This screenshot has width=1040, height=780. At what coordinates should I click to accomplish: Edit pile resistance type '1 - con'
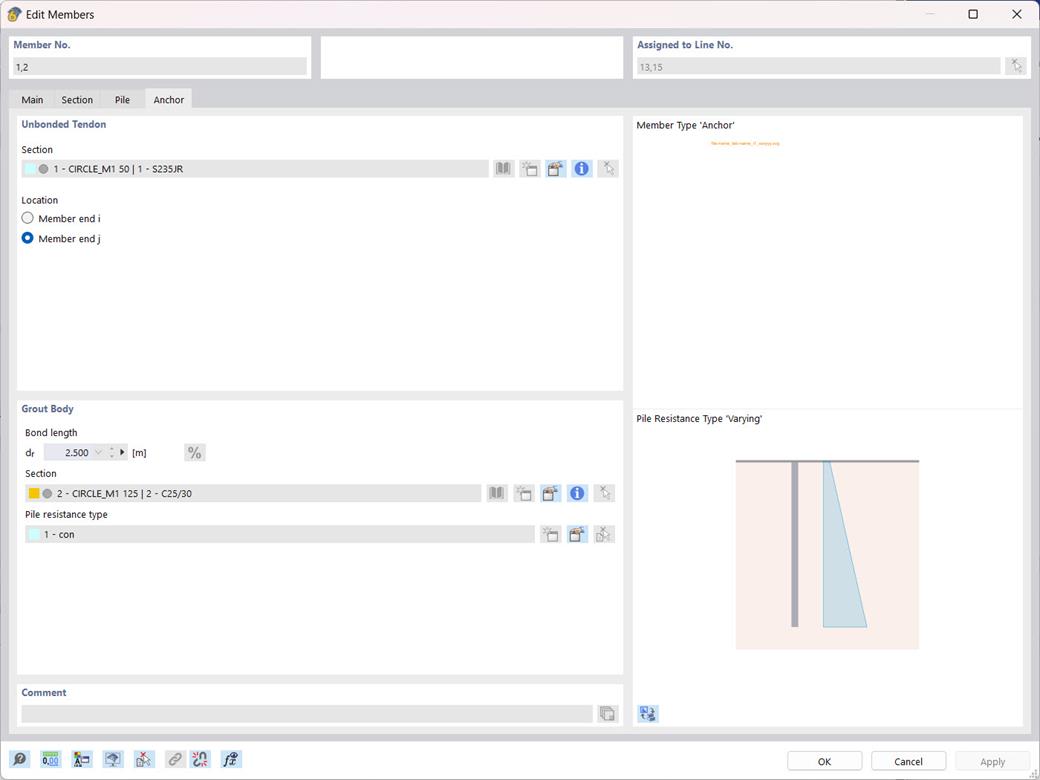[x=578, y=534]
